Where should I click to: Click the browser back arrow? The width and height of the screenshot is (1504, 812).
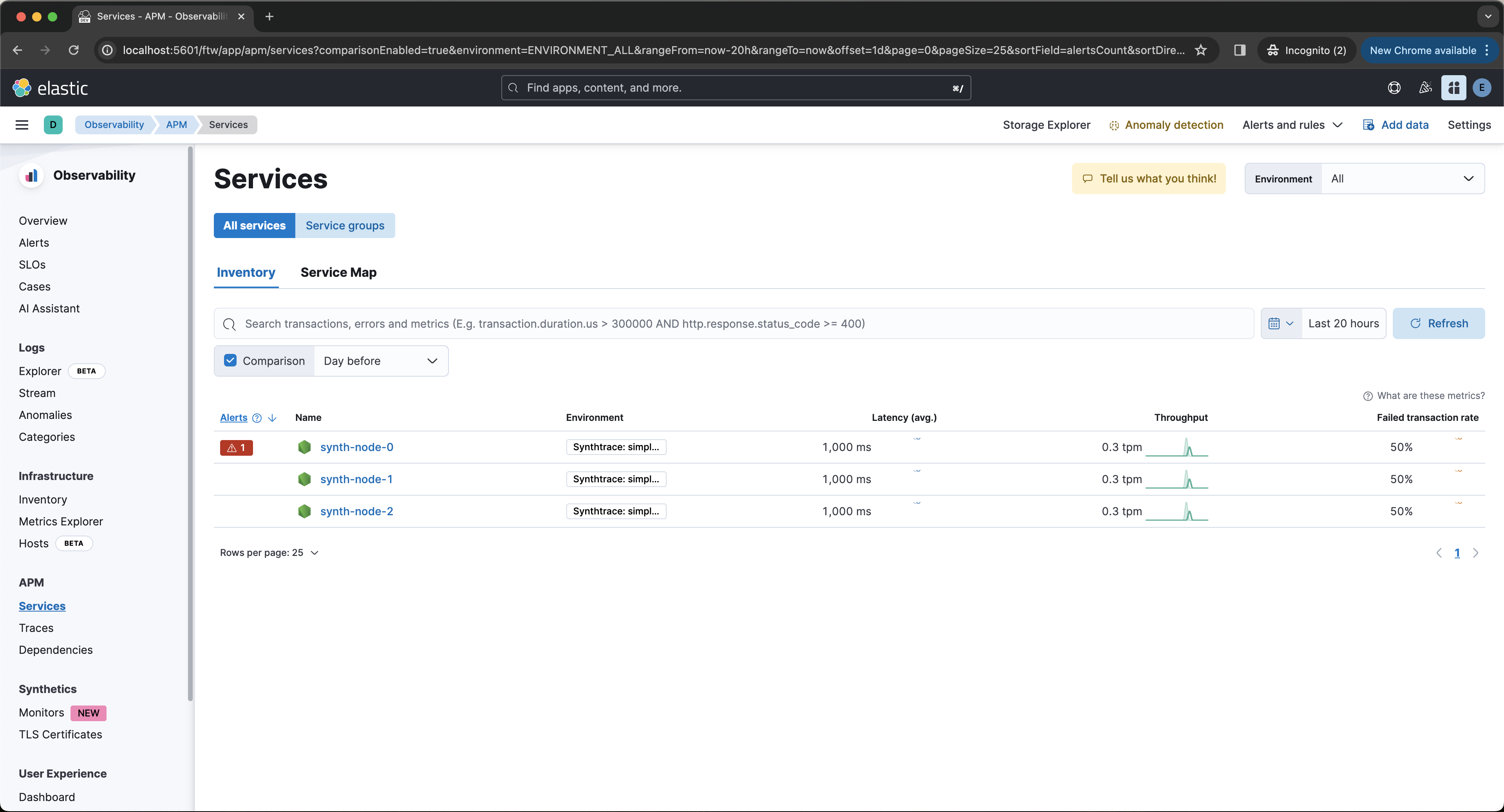[18, 50]
